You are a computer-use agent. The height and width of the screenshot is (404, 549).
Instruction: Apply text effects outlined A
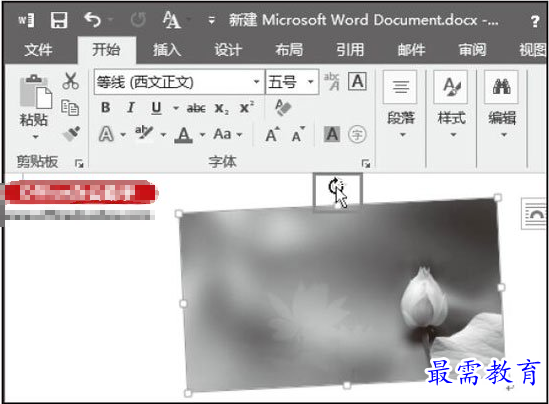click(x=106, y=134)
